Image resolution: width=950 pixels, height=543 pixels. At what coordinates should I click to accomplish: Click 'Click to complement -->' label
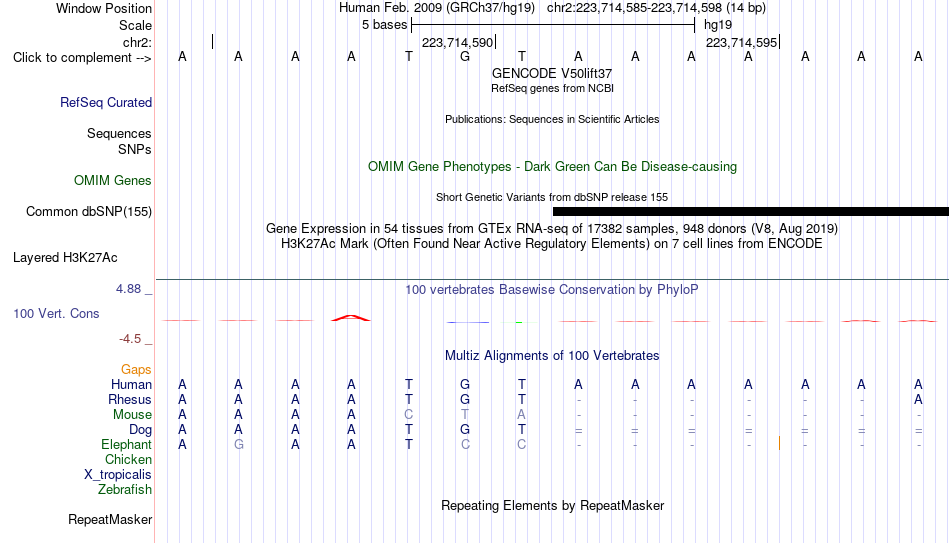82,58
